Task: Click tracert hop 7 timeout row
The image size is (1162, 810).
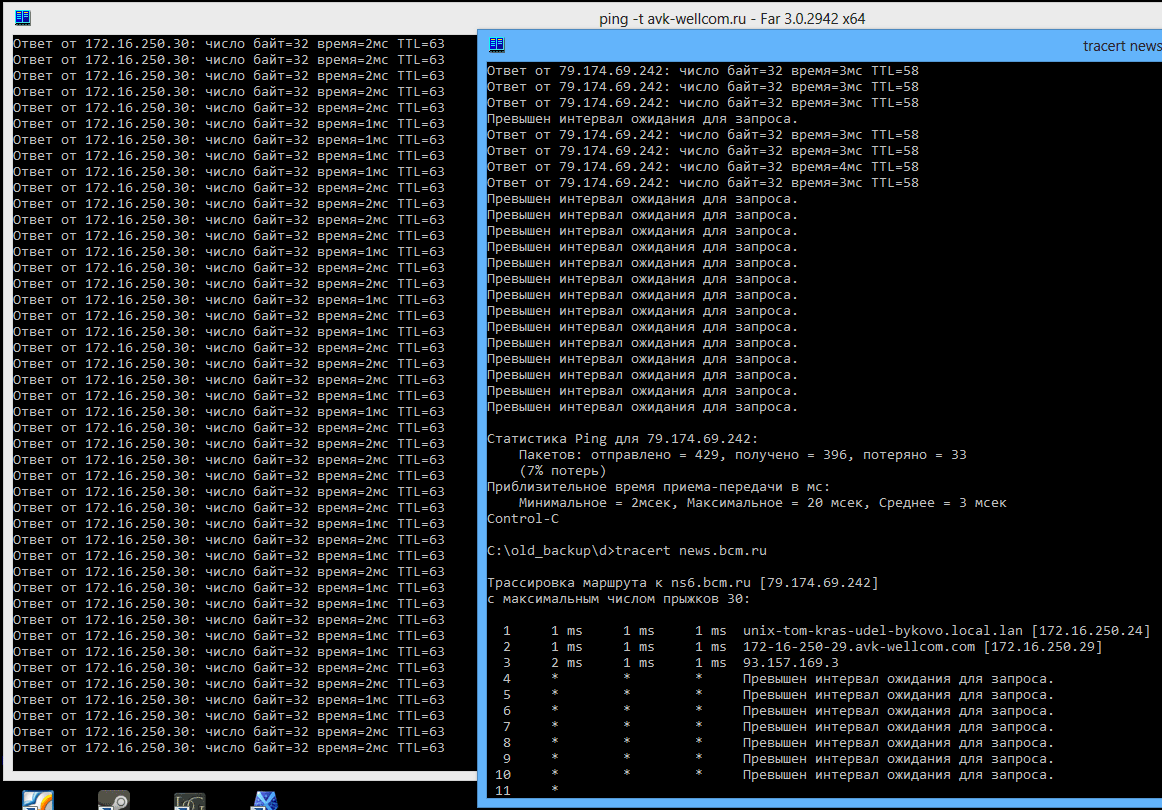Action: (x=778, y=727)
